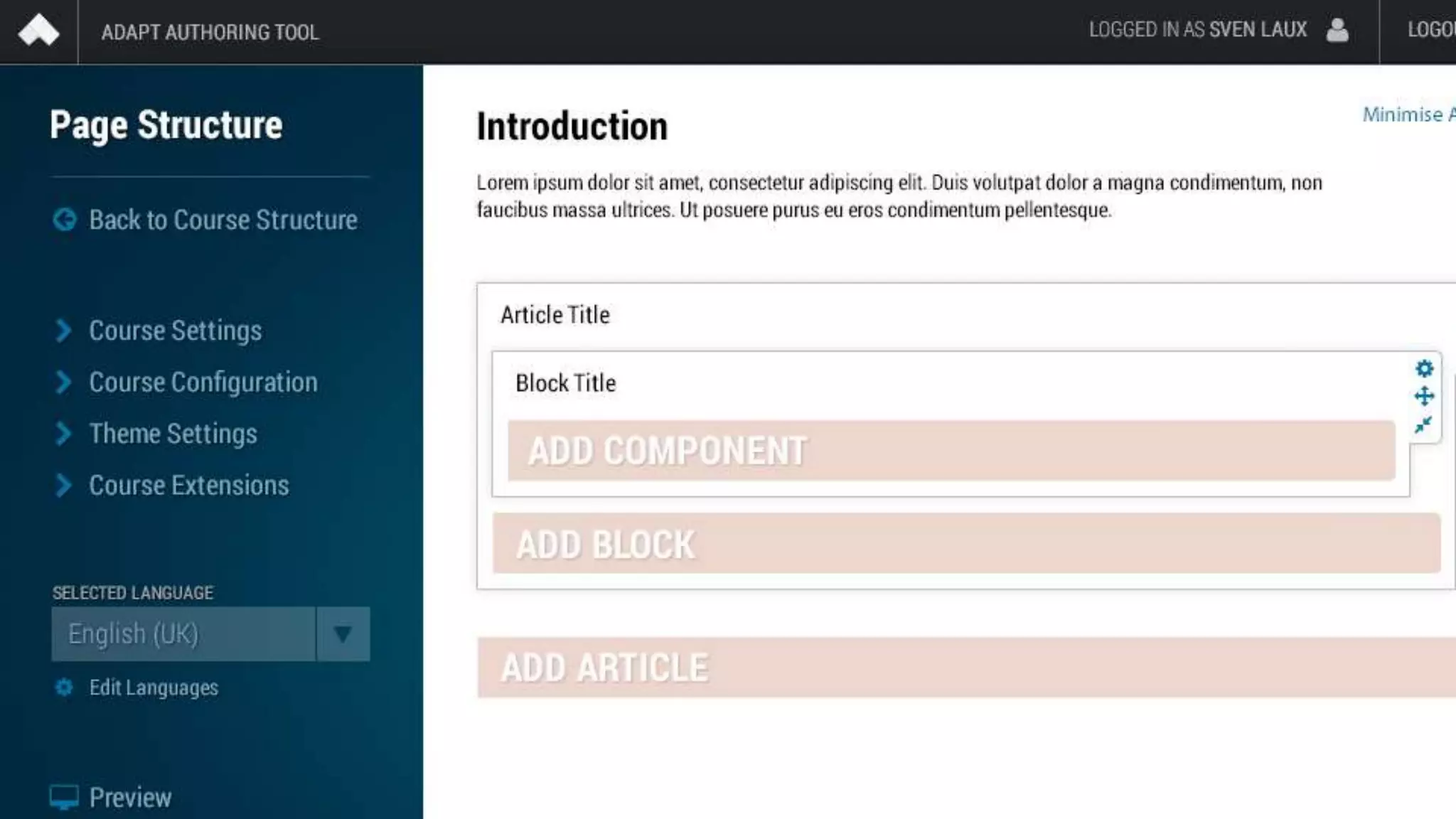1456x819 pixels.
Task: Click the Minimise All link
Action: 1408,114
